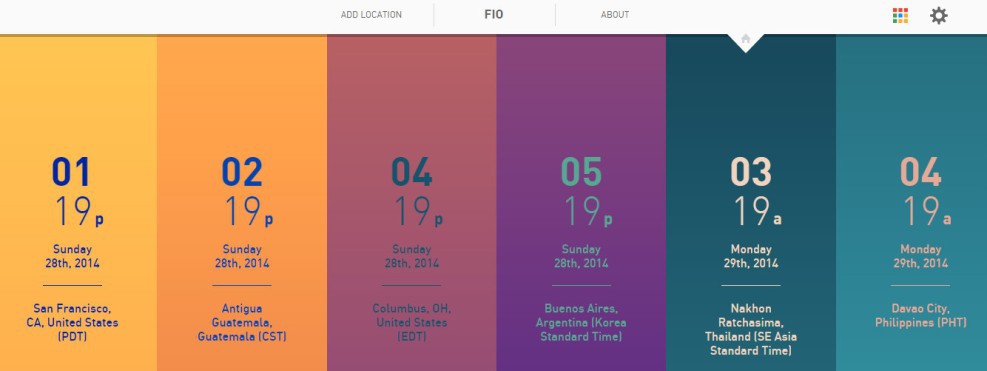Click the Nakhon Ratchasima, Thailand location label
This screenshot has height=371, width=987.
[751, 329]
